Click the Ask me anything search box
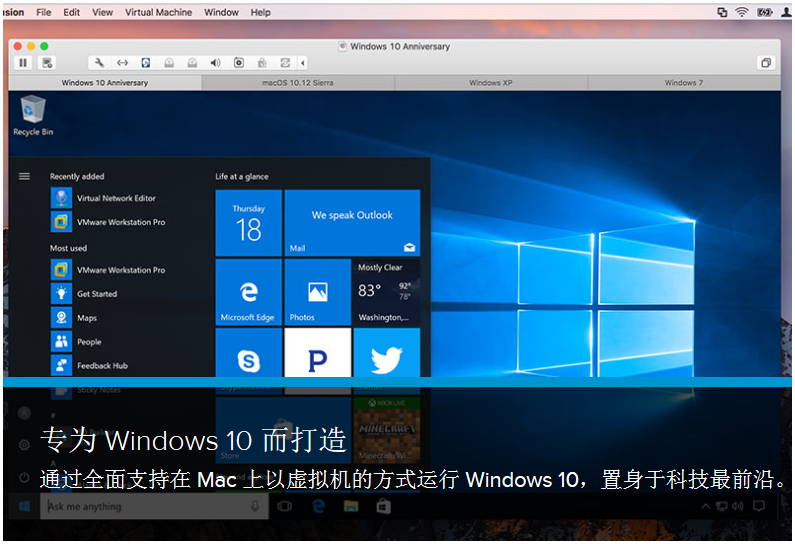The image size is (795, 544). (154, 506)
